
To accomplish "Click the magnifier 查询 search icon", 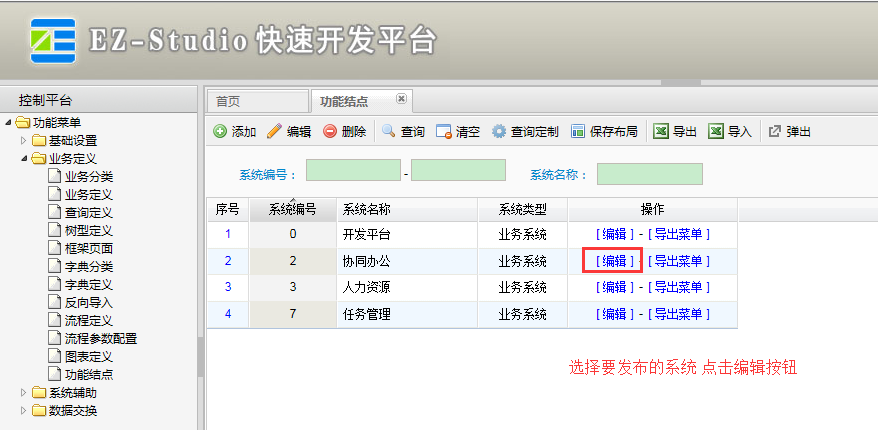I will coord(389,132).
